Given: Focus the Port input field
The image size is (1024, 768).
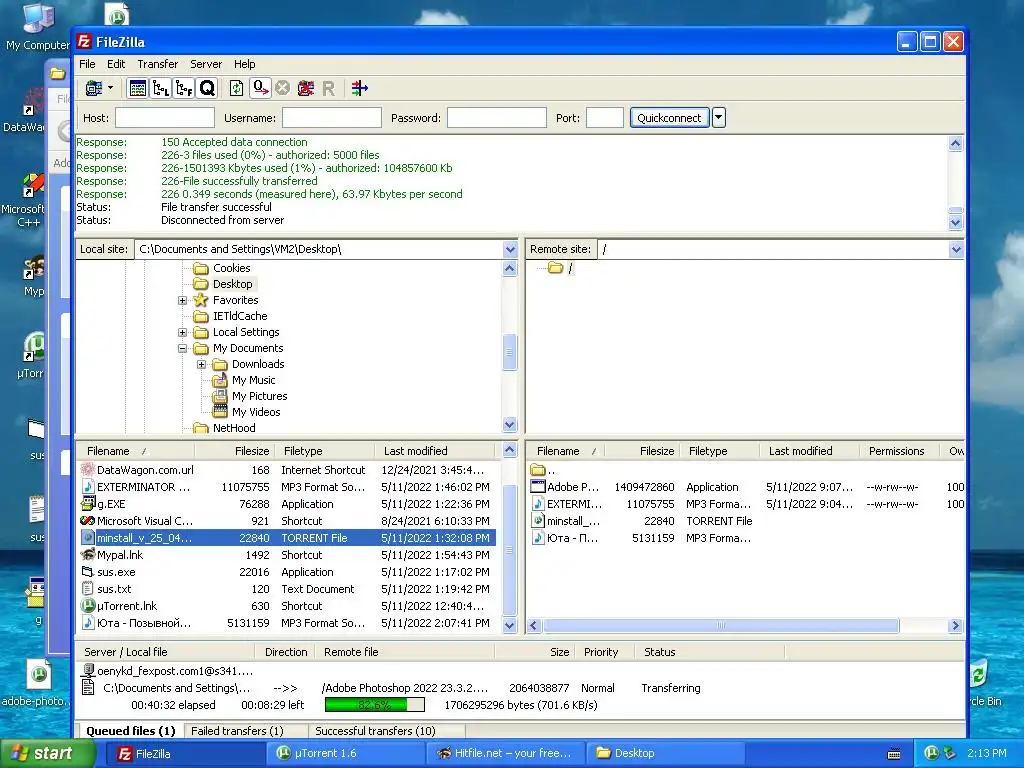Looking at the screenshot, I should pyautogui.click(x=605, y=118).
